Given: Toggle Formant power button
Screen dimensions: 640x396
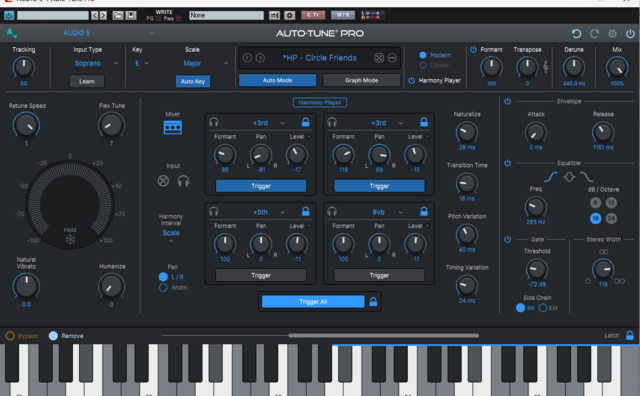Looking at the screenshot, I should coord(473,49).
